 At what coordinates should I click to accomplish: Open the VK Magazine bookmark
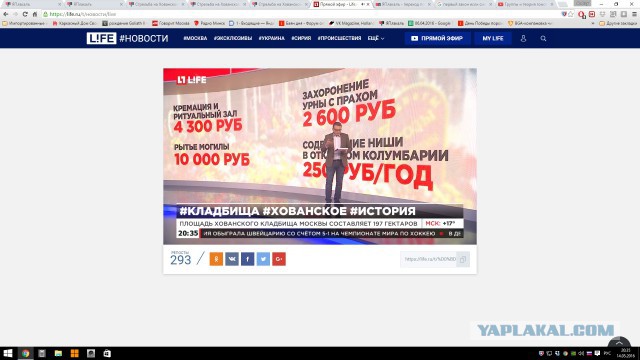[x=351, y=23]
